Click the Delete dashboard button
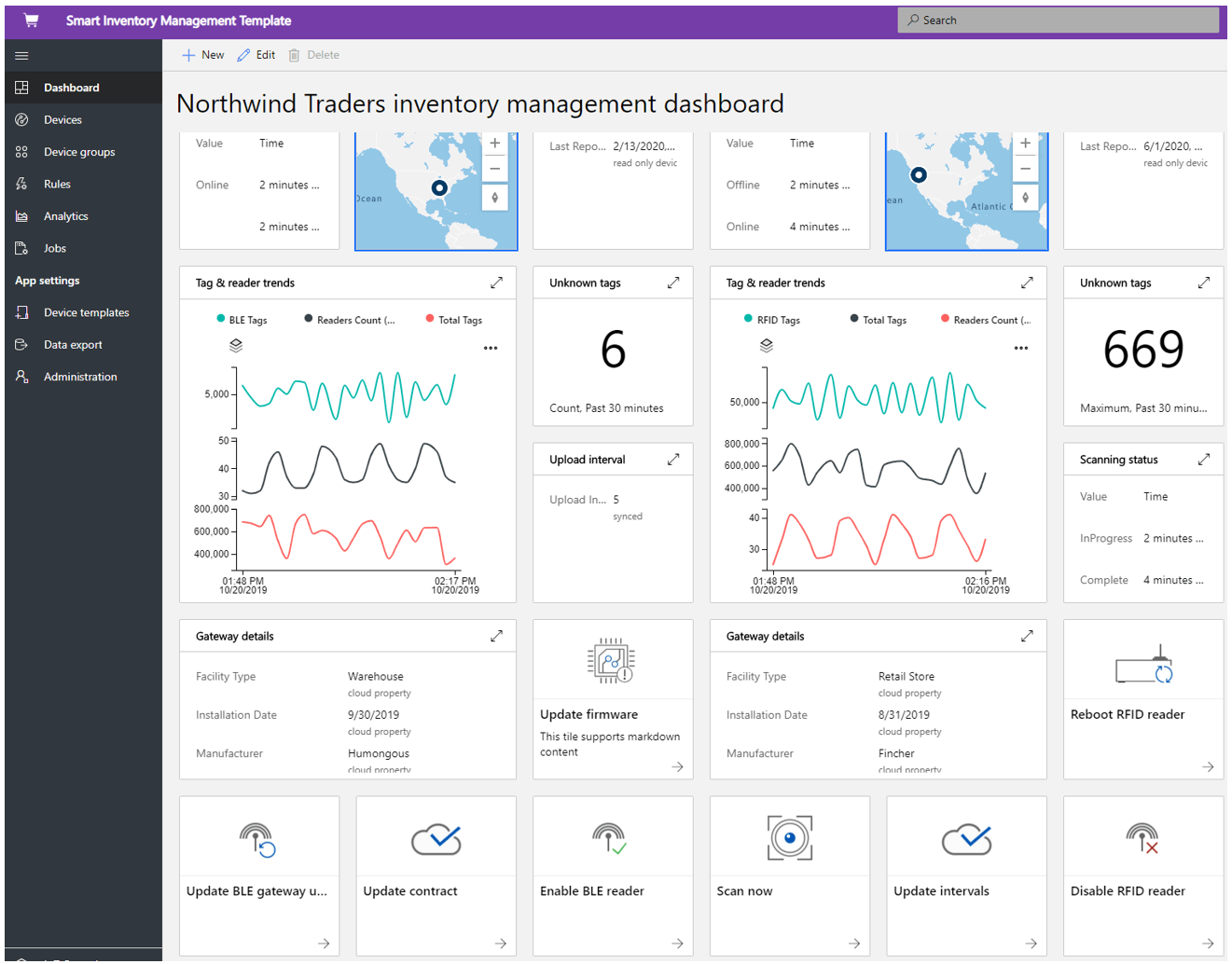This screenshot has width=1232, height=964. [313, 55]
